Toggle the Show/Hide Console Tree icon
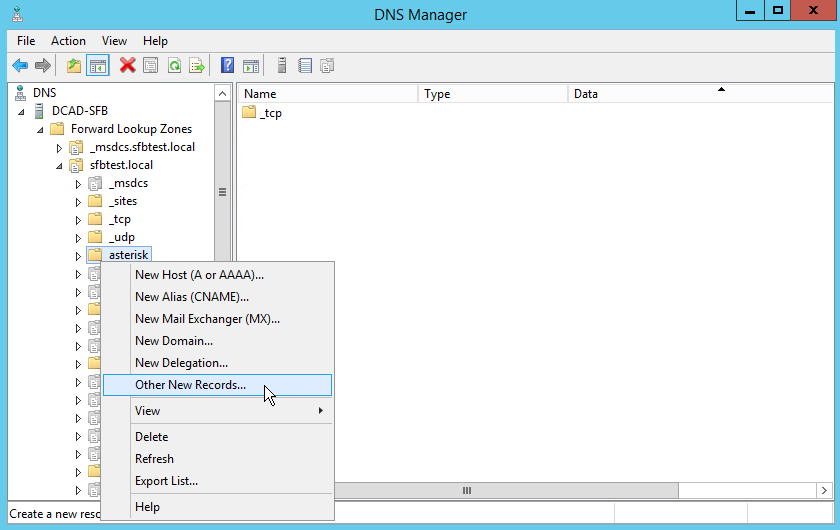Screen dimensions: 840x530 [98, 66]
